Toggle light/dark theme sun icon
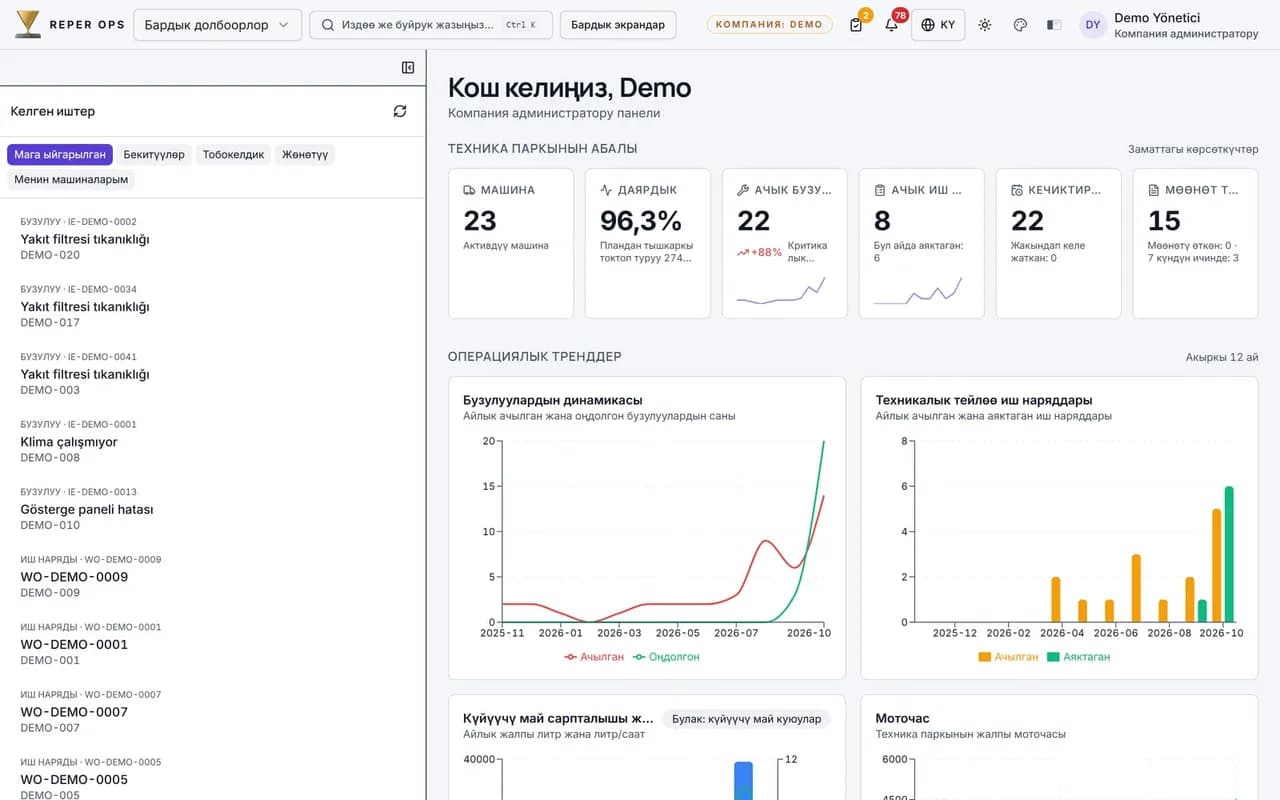The width and height of the screenshot is (1280, 800). (985, 25)
